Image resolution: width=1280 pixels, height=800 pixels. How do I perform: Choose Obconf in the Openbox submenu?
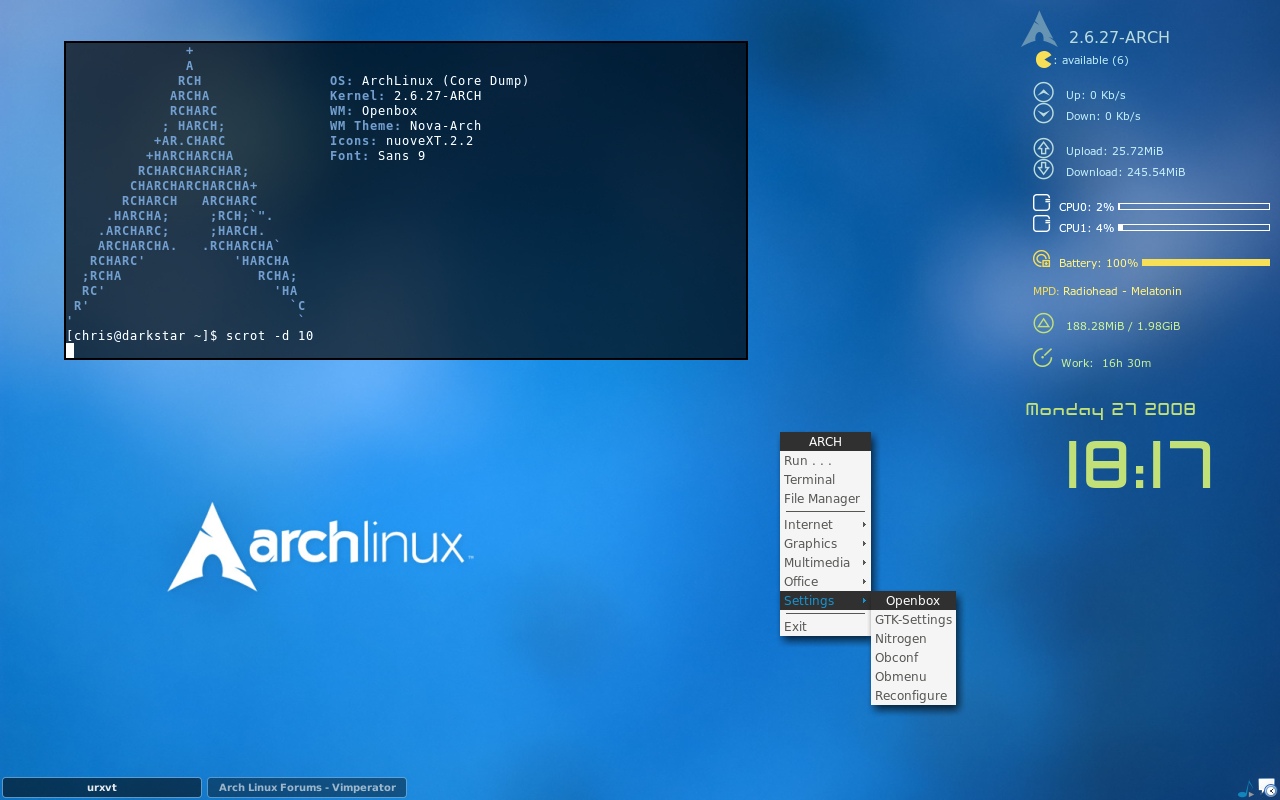(896, 657)
